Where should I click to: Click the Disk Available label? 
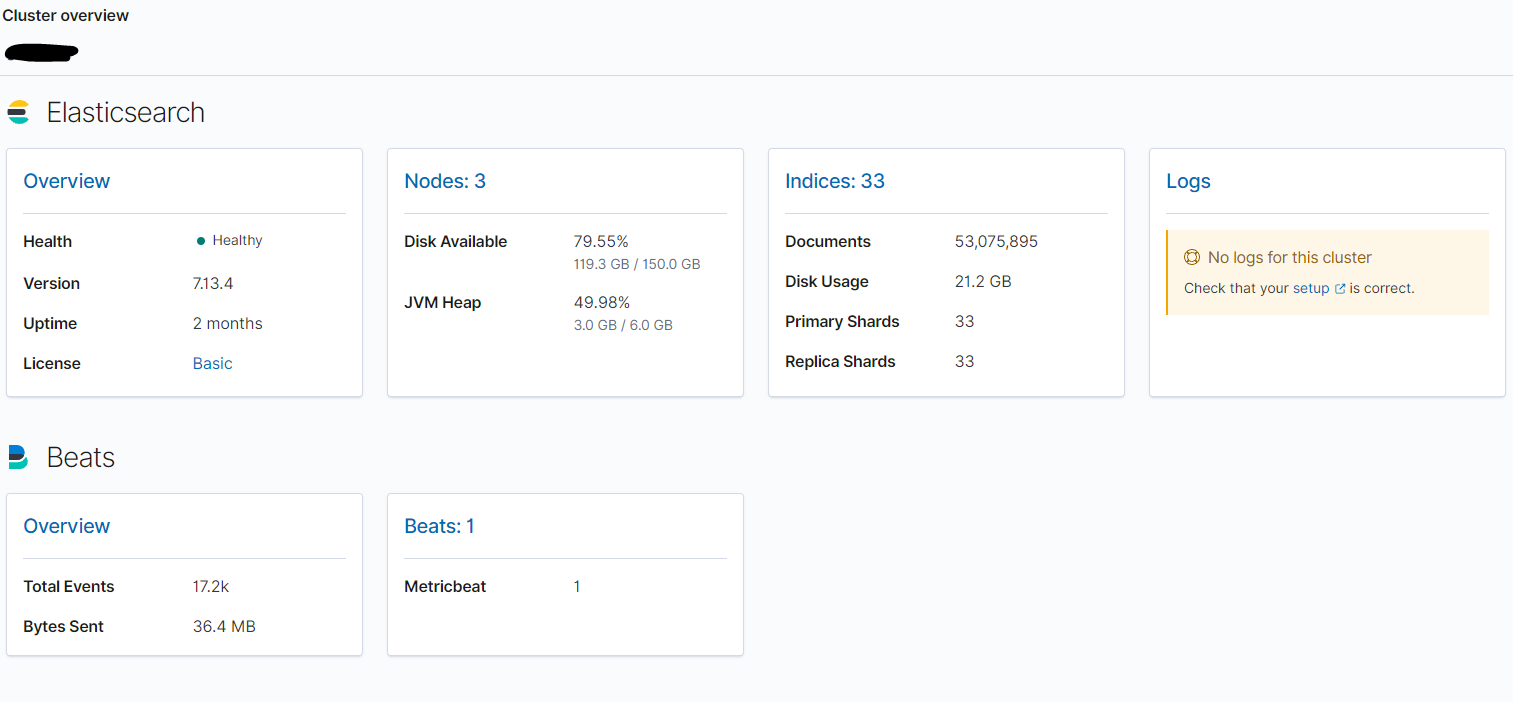(x=455, y=241)
